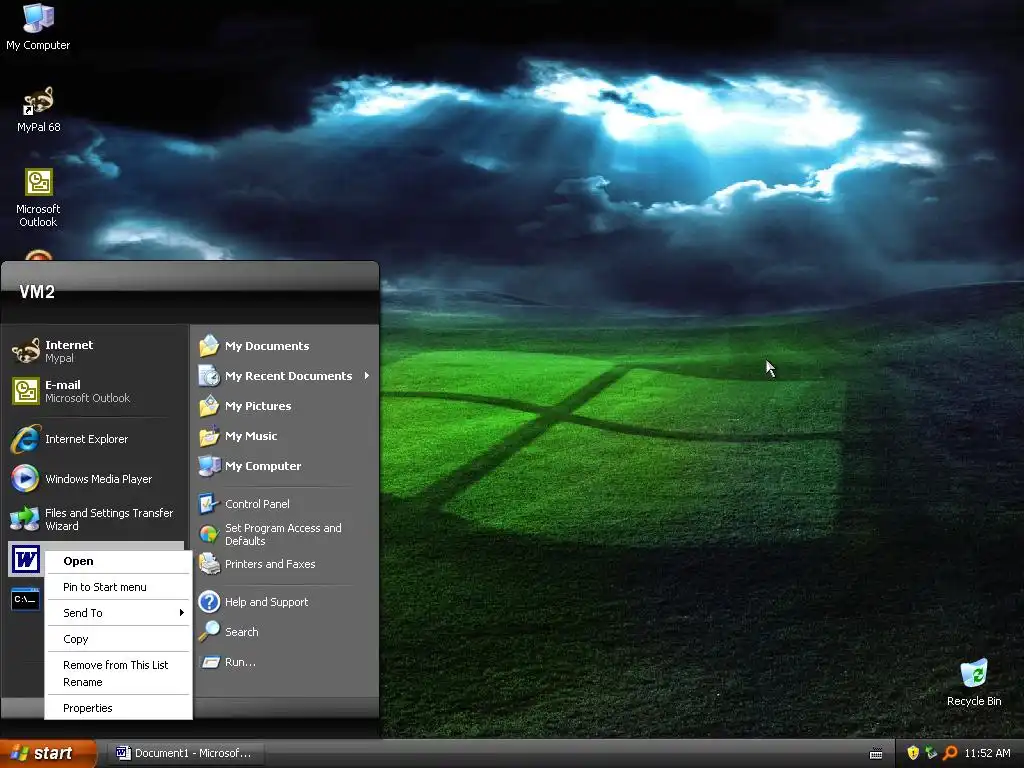Select the Recycle Bin on the desktop
Image resolution: width=1024 pixels, height=768 pixels.
[x=974, y=683]
